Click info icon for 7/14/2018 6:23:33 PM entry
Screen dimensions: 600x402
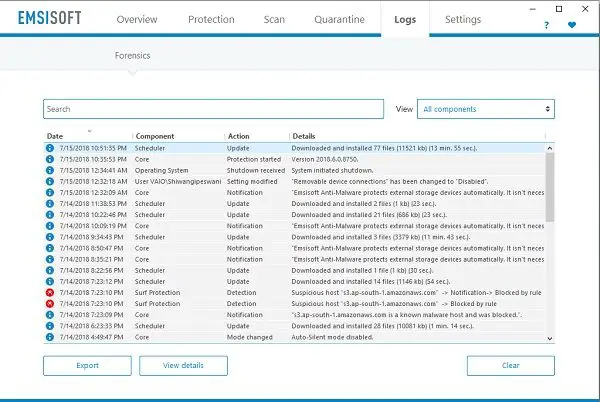coord(50,326)
